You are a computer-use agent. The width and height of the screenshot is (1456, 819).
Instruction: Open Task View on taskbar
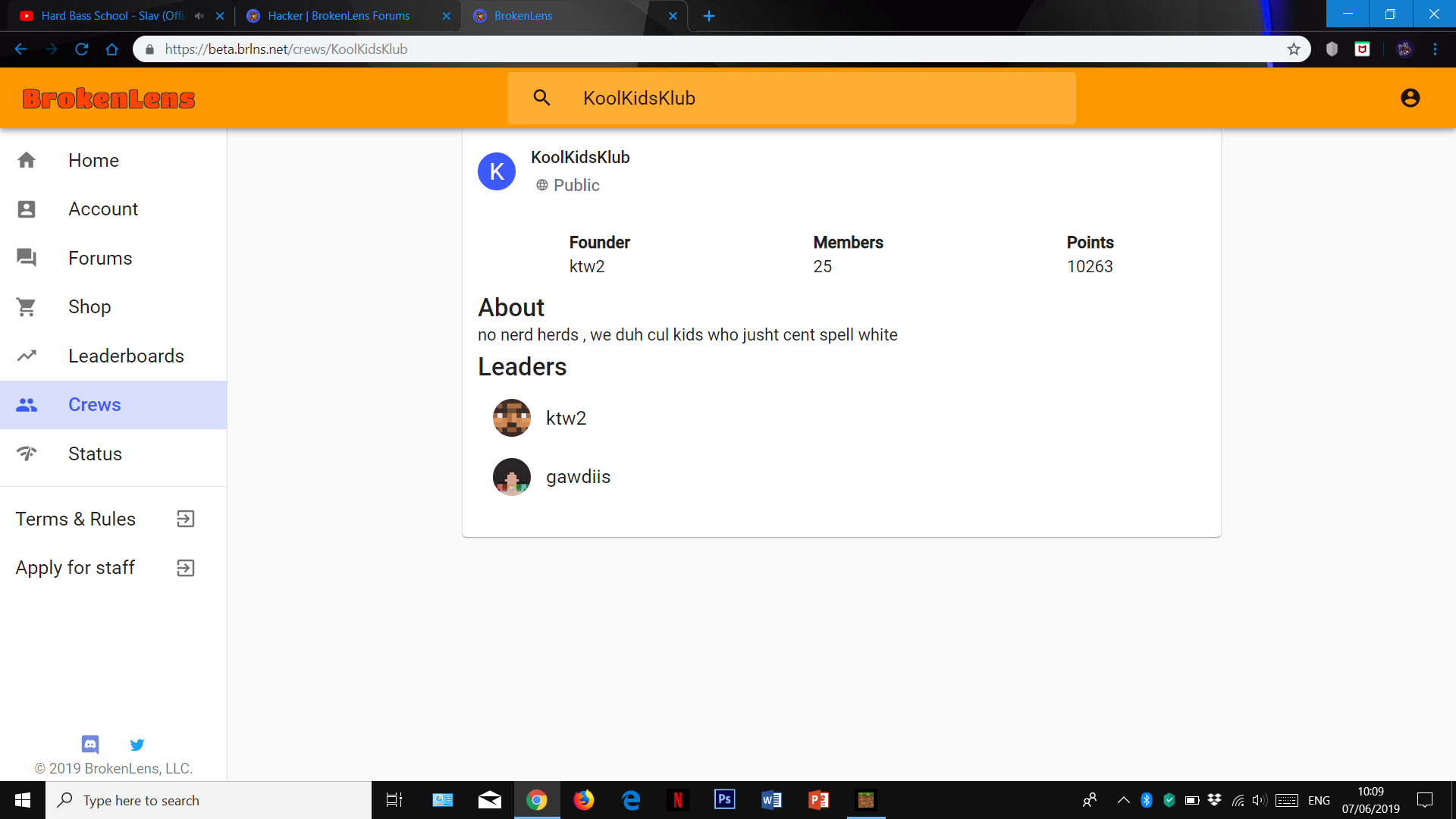(394, 800)
